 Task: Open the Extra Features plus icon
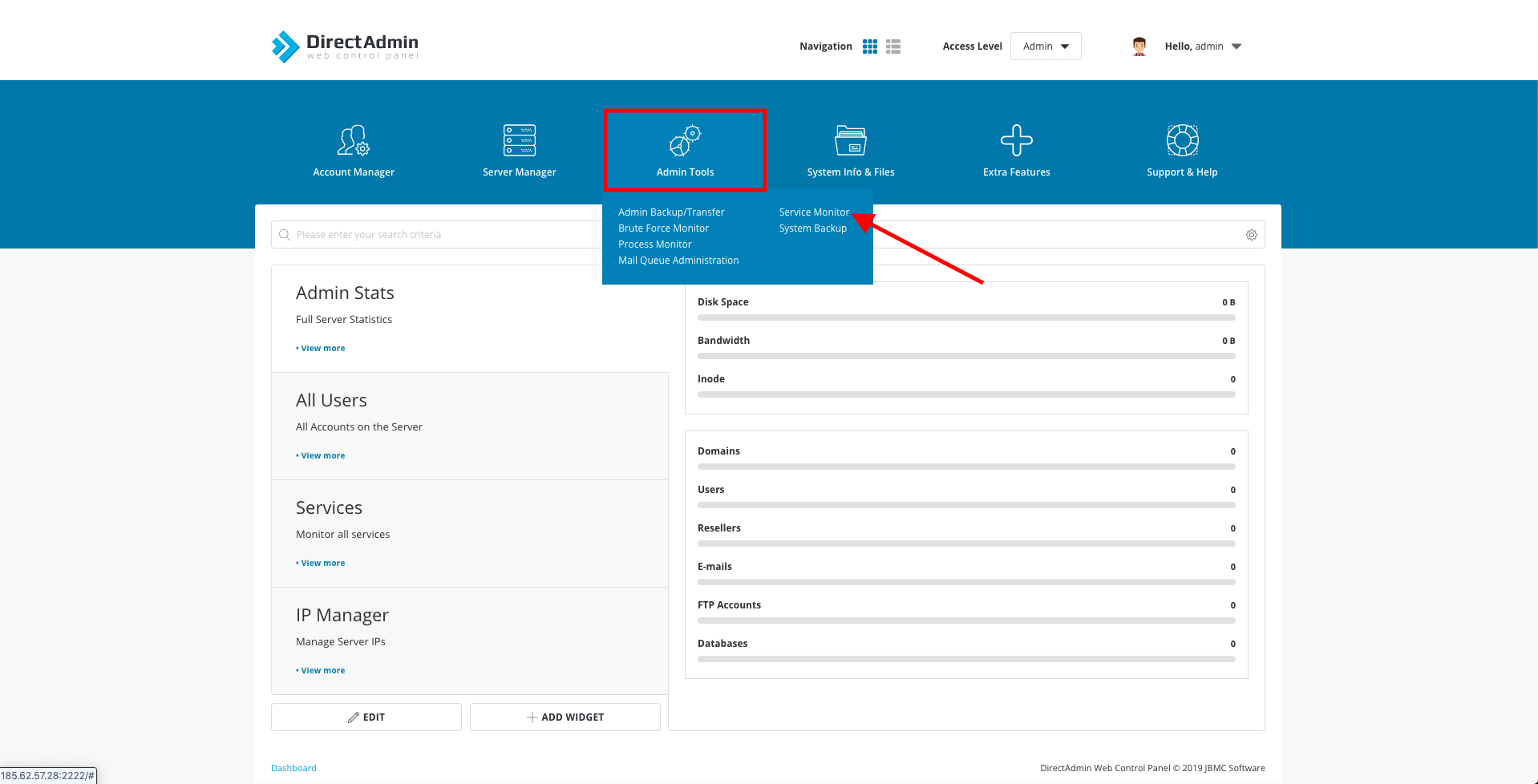(1016, 141)
